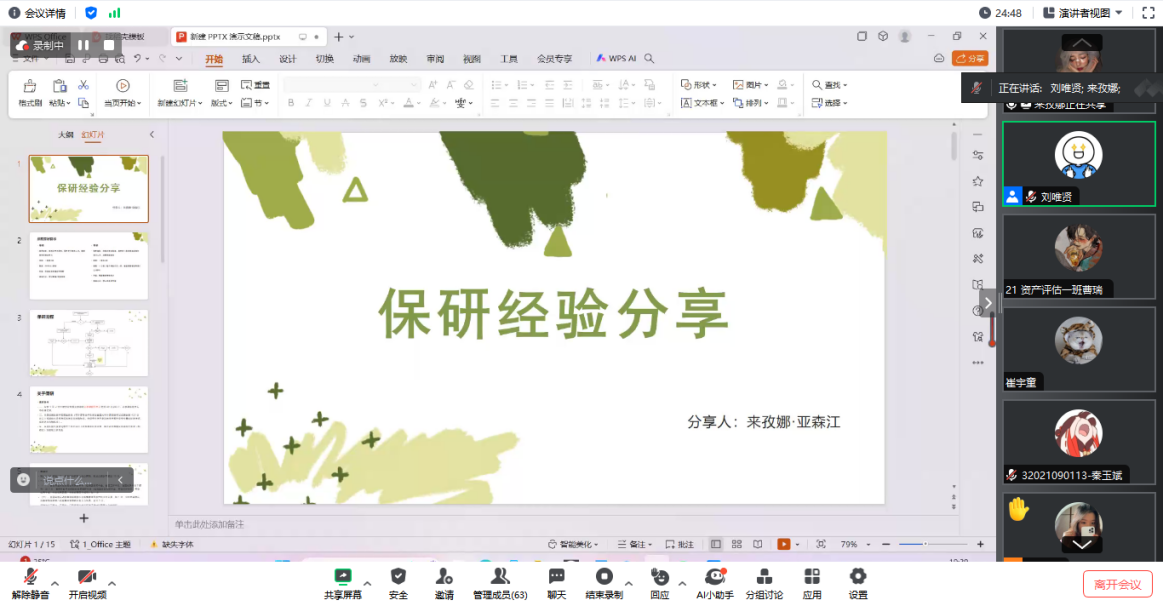Open the 回应 reactions icon
This screenshot has width=1163, height=606.
660,578
